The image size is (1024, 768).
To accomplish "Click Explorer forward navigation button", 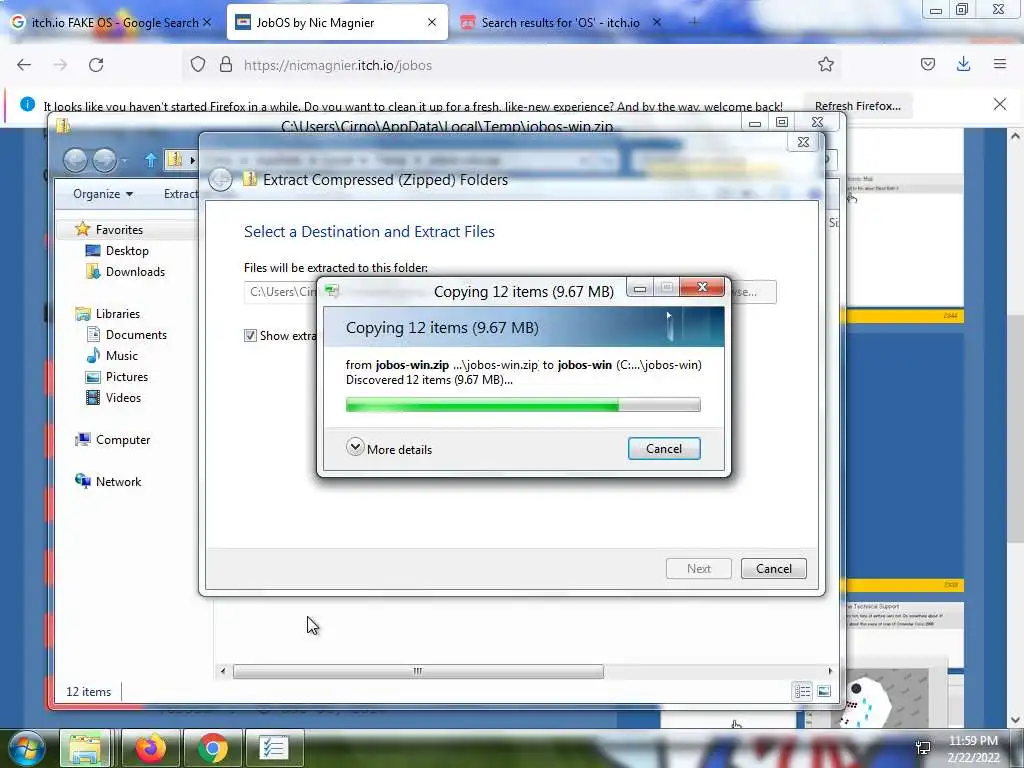I will click(x=104, y=160).
